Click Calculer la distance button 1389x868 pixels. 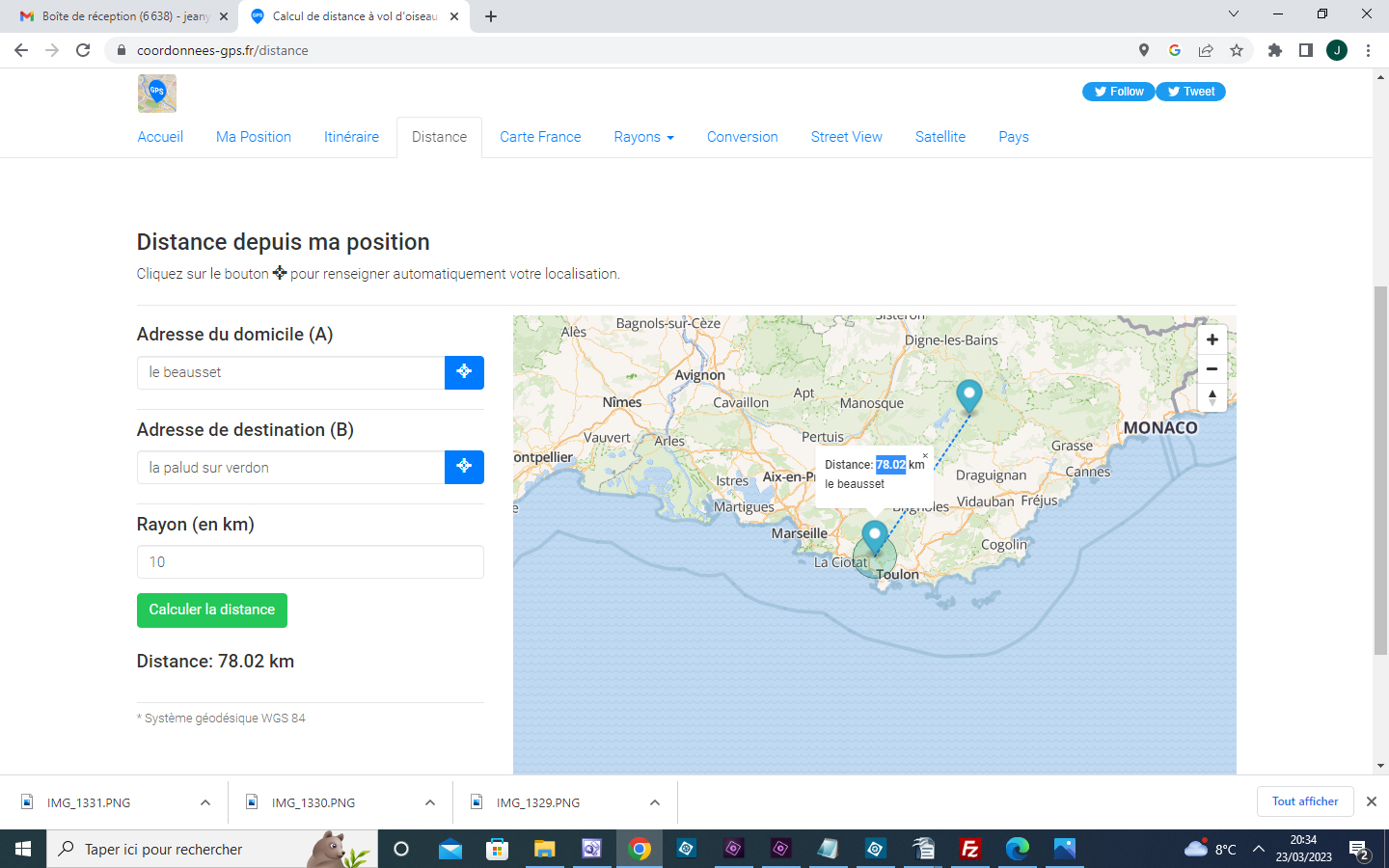coord(212,610)
